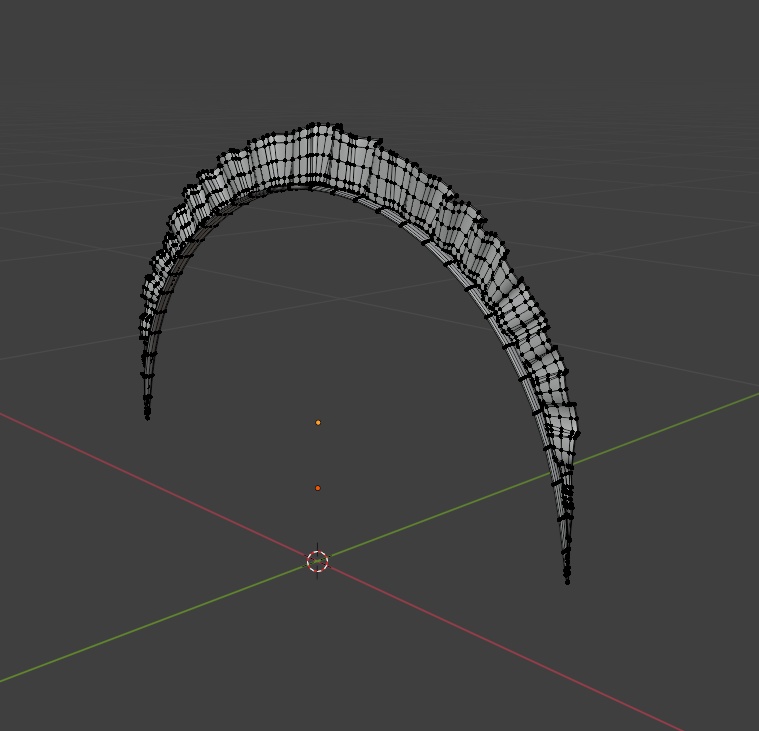Pick the vertex at the arch's right tip
The image size is (759, 731).
(x=568, y=582)
